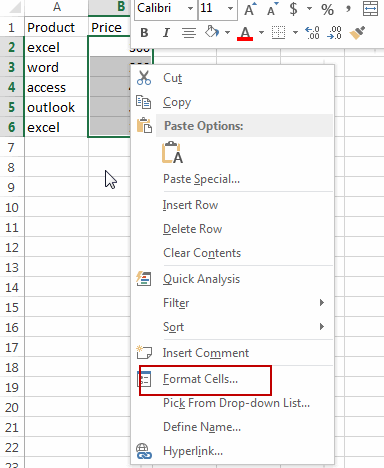Select column A header

pos(57,7)
